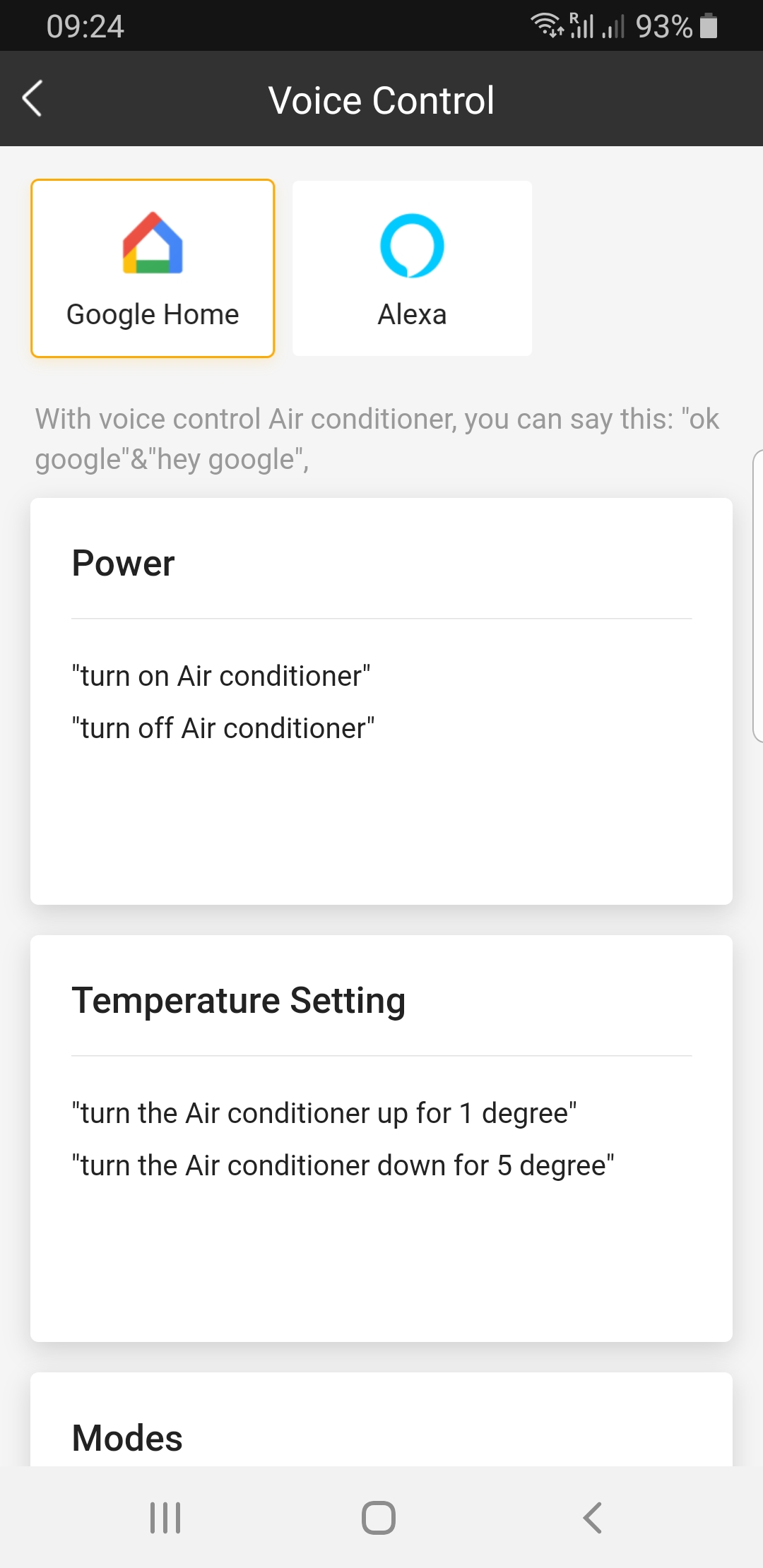Open Android recent apps button
Screen dimensions: 763x1568
[165, 1517]
